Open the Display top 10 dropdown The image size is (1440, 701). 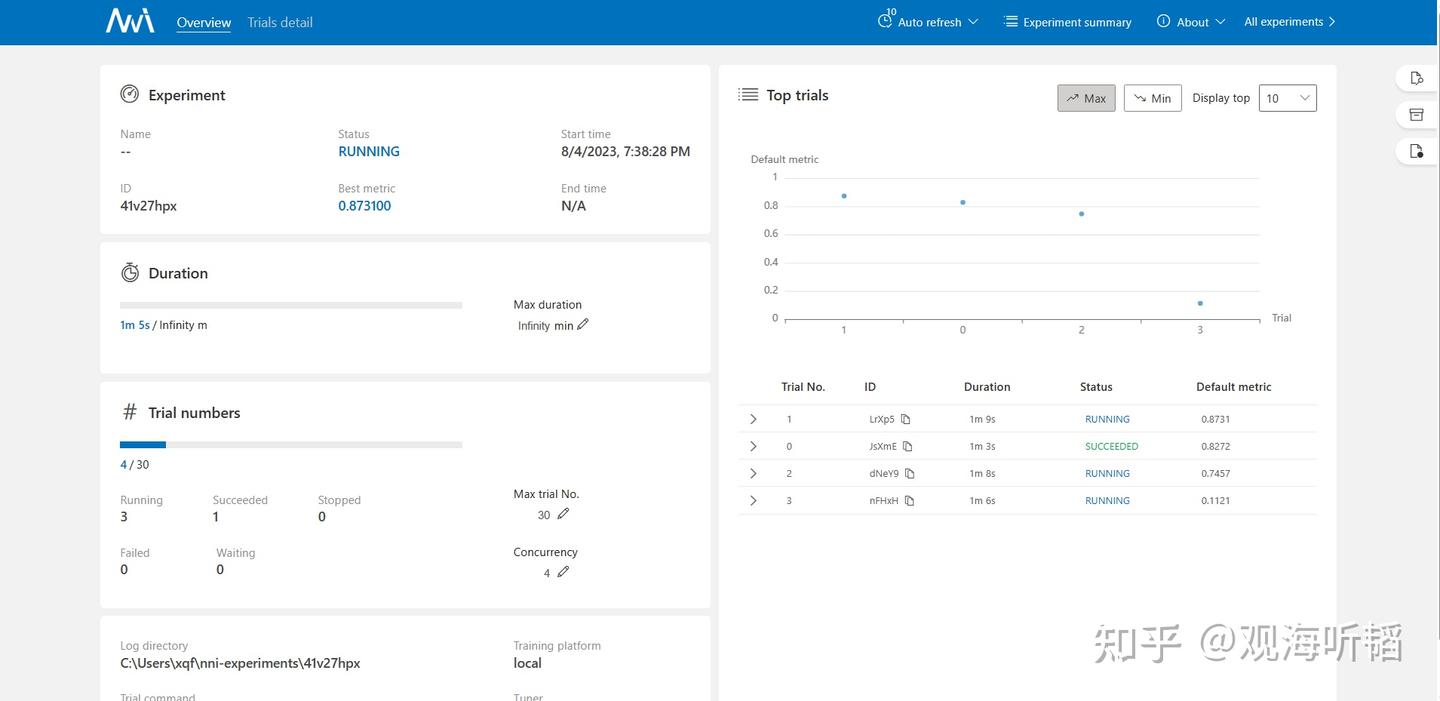[1288, 98]
